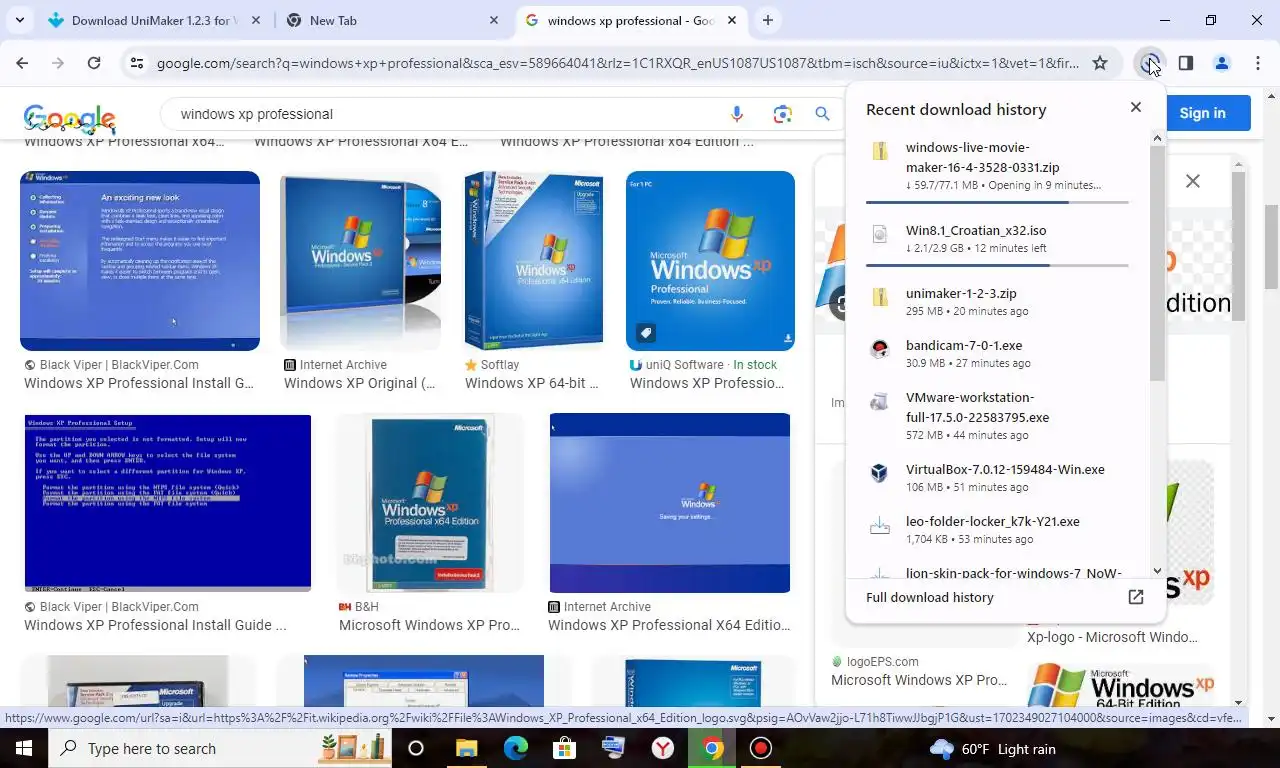Open the blue setup partition screen thumbnail
Viewport: 1280px width, 768px height.
point(168,503)
